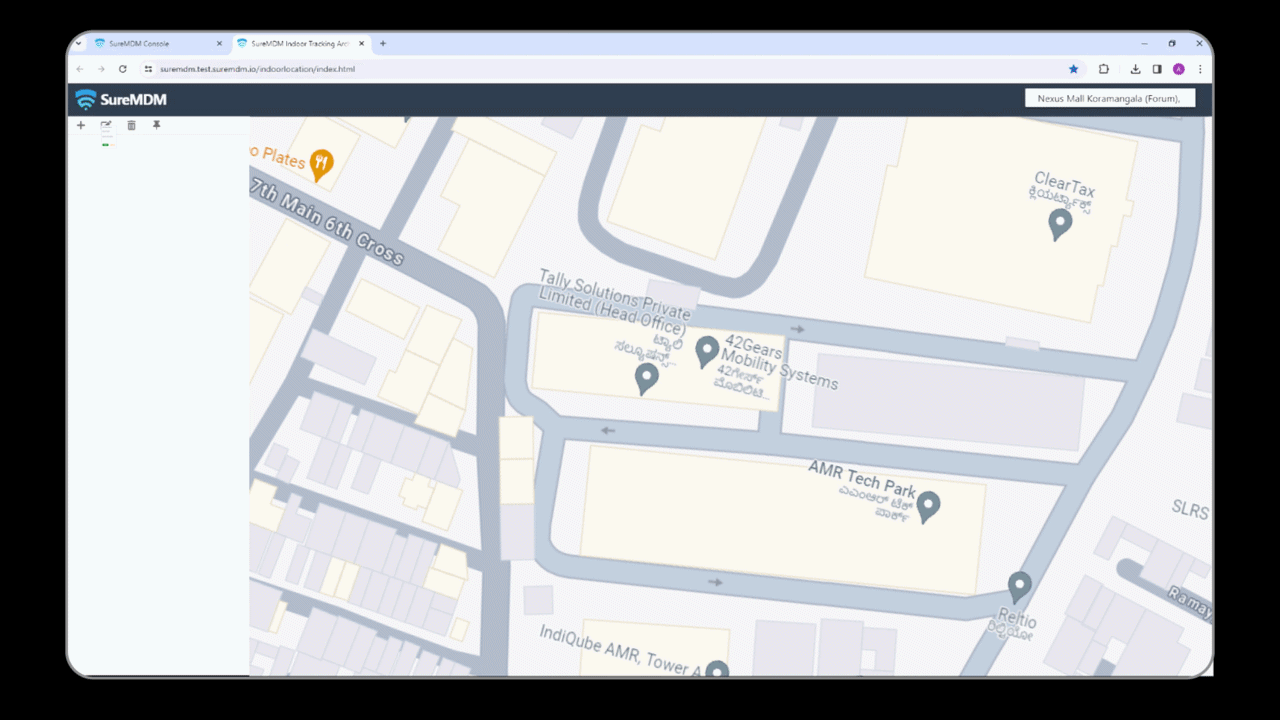Click the Tally Solutions Private Limited label
Image resolution: width=1280 pixels, height=720 pixels.
[x=612, y=303]
